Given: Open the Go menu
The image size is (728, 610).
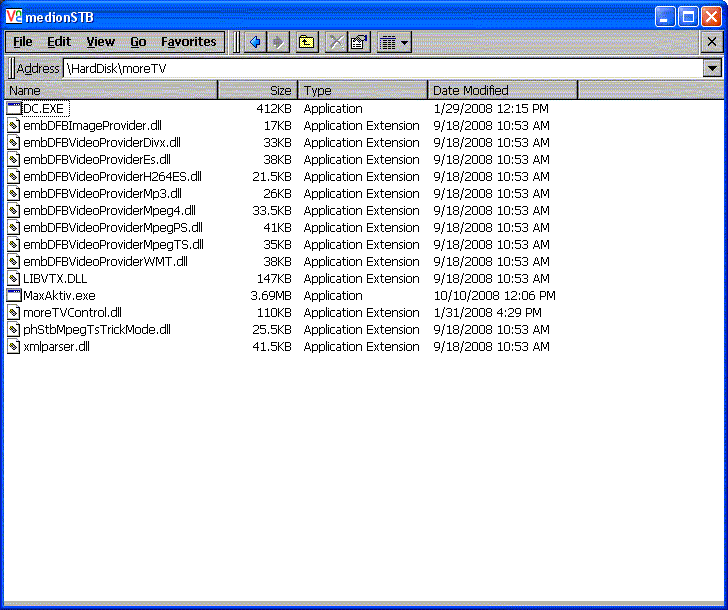Looking at the screenshot, I should [x=138, y=42].
